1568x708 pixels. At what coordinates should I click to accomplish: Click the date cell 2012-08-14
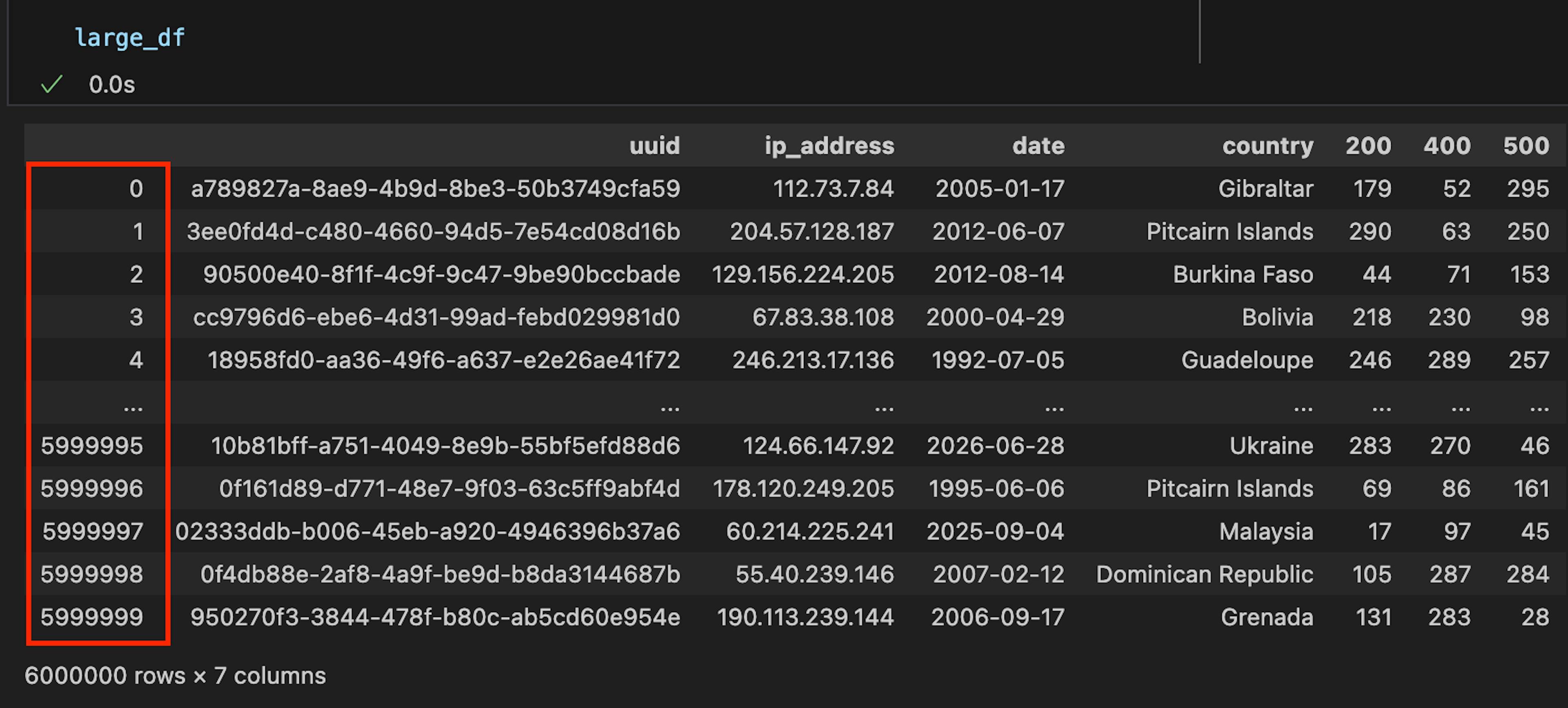999,274
